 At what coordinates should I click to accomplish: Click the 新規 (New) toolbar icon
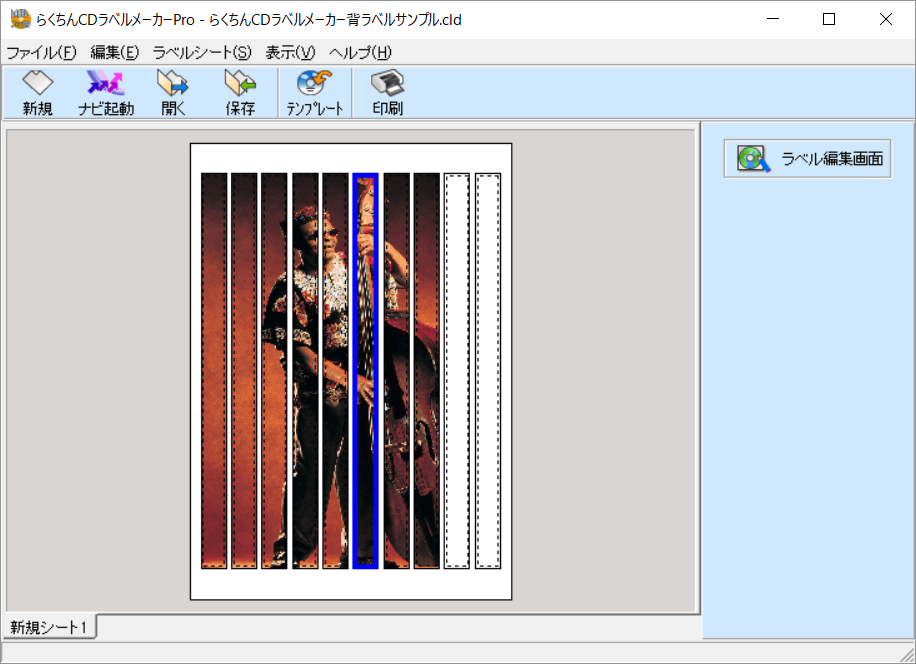(x=38, y=93)
